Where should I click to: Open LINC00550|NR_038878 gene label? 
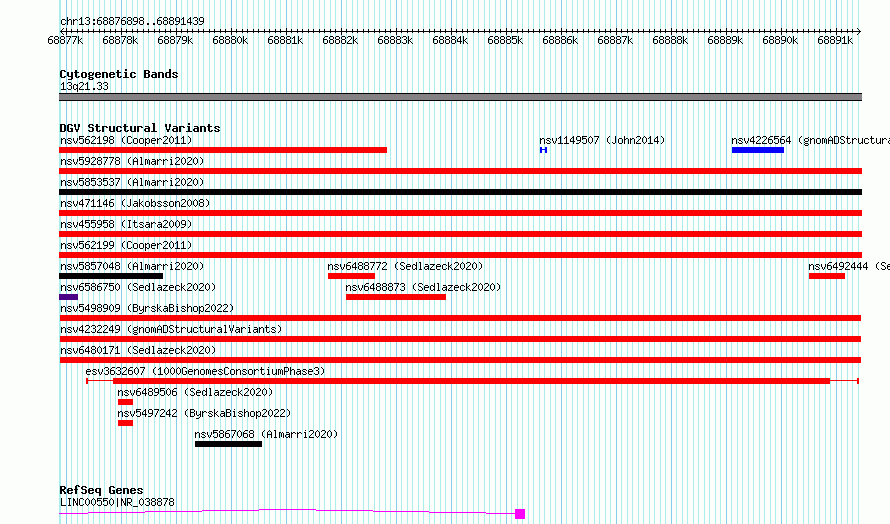pyautogui.click(x=117, y=502)
